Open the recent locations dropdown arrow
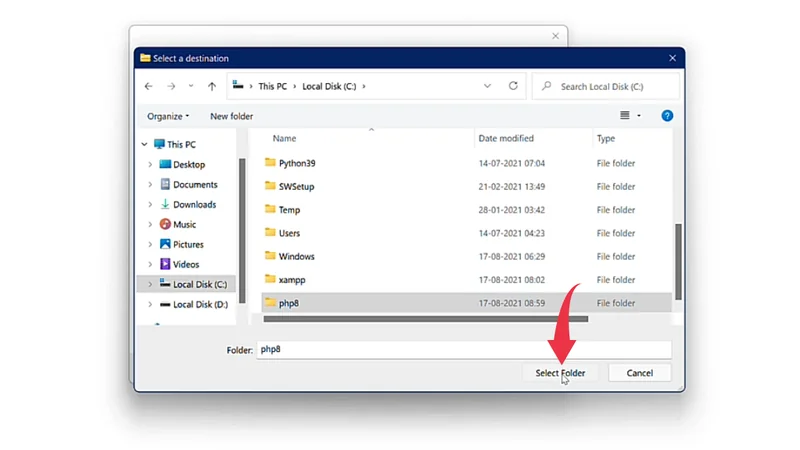 click(x=191, y=86)
